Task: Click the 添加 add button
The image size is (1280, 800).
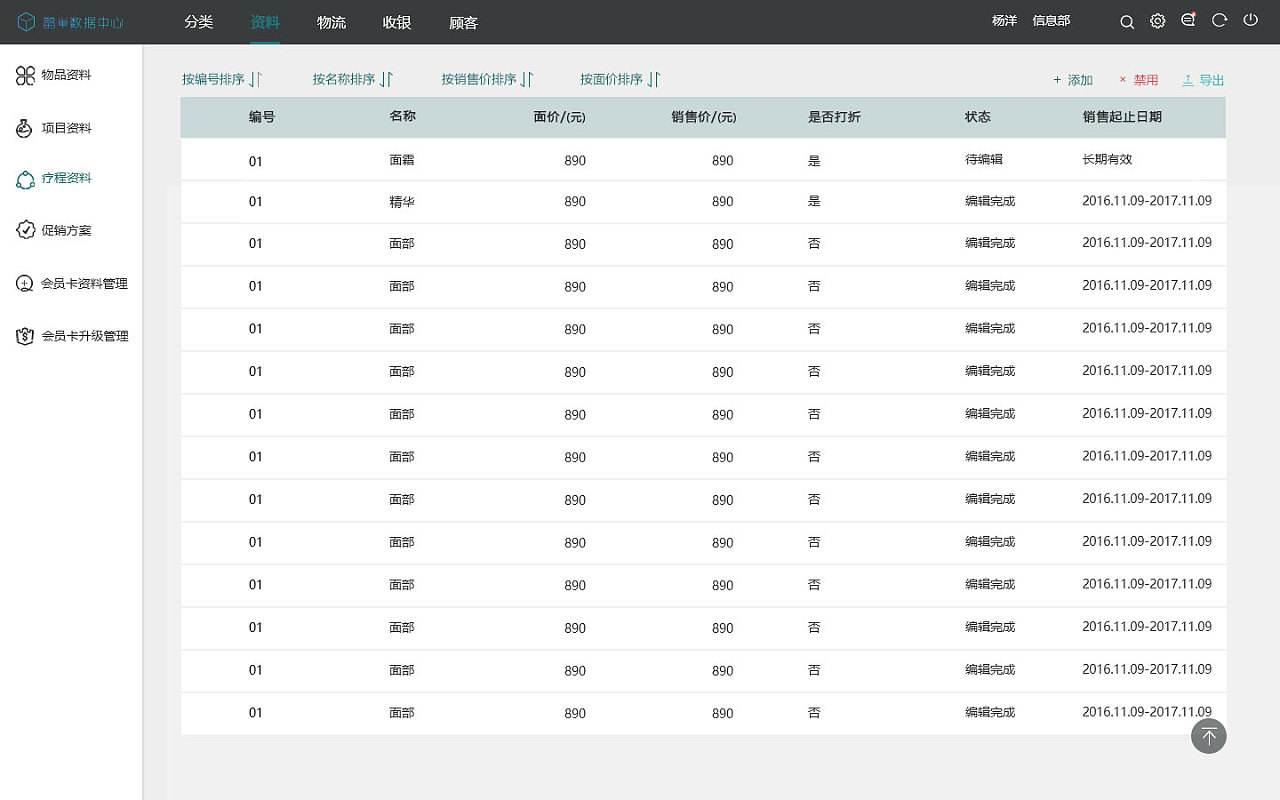Action: [1073, 80]
